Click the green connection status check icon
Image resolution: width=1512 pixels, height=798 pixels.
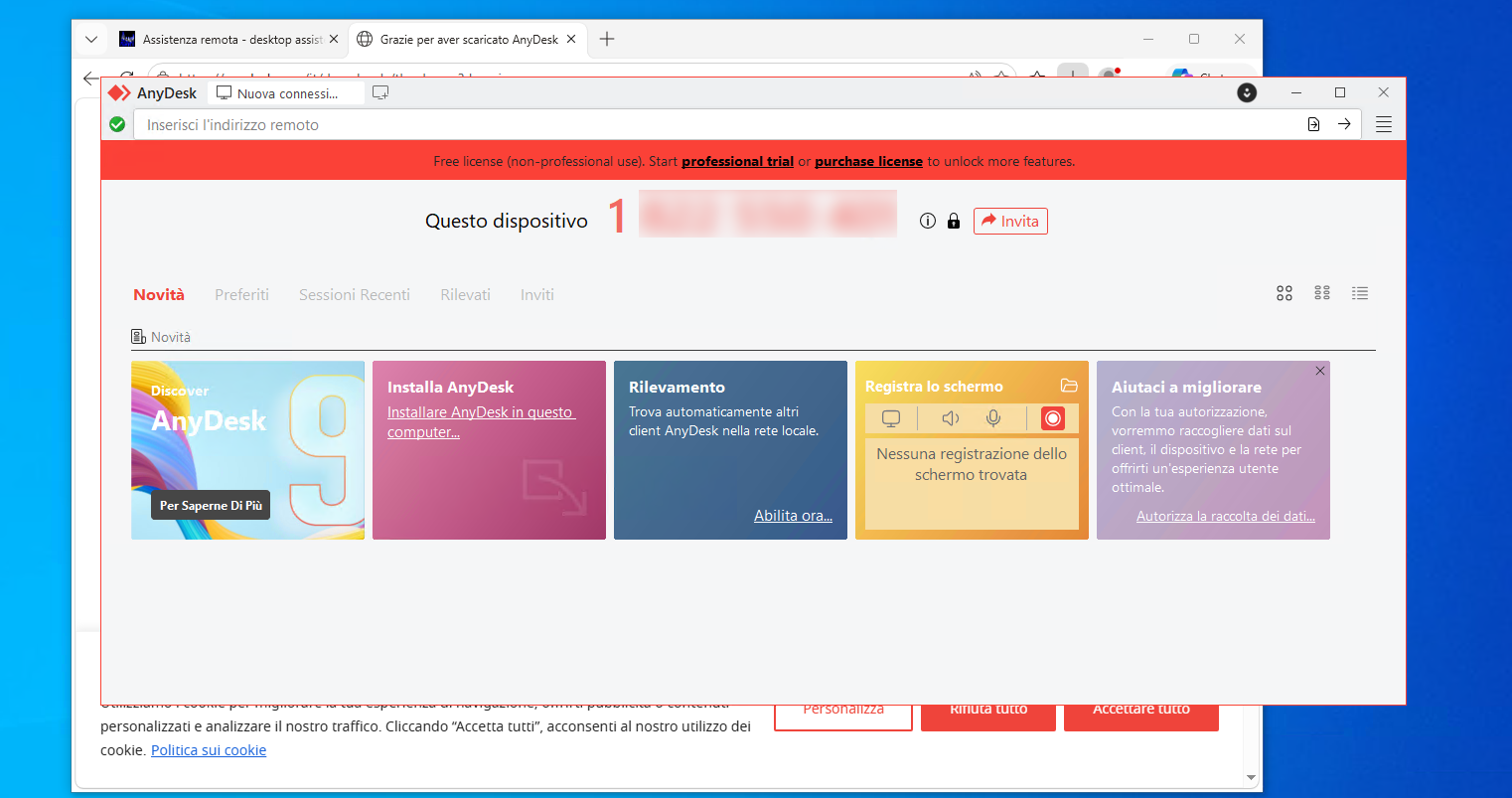click(117, 124)
